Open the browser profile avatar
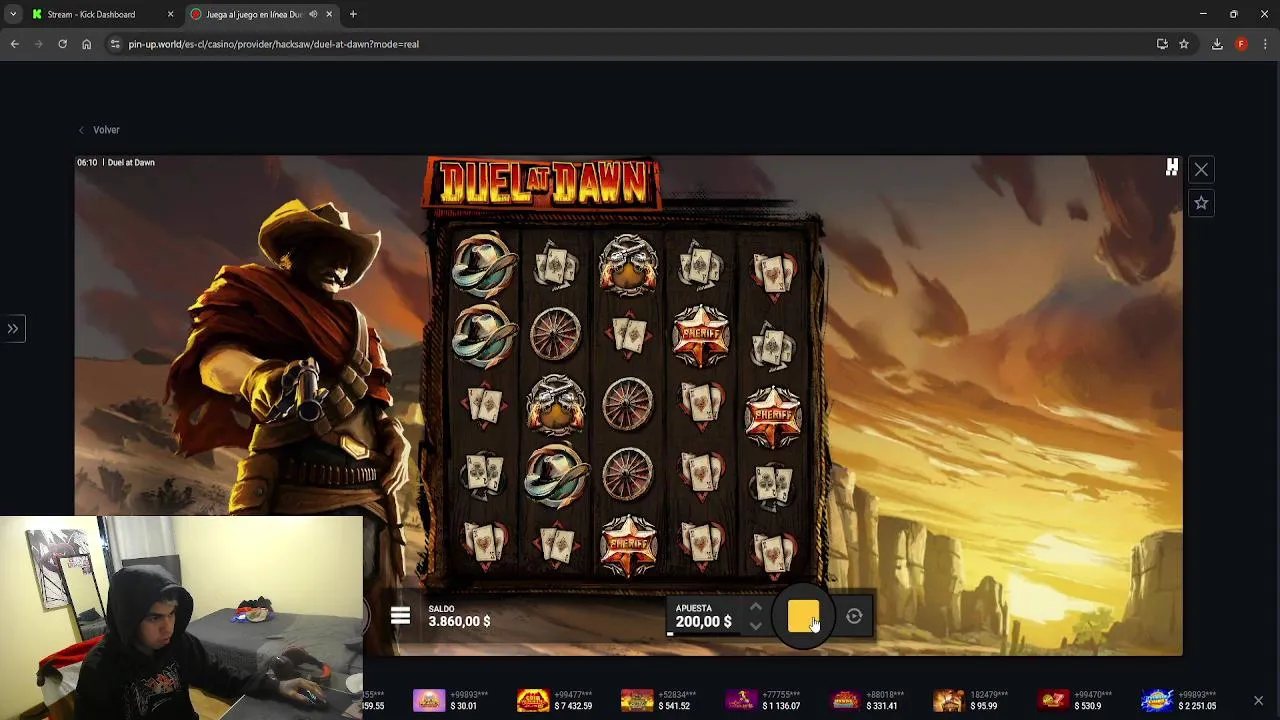Viewport: 1280px width, 720px height. (x=1241, y=44)
